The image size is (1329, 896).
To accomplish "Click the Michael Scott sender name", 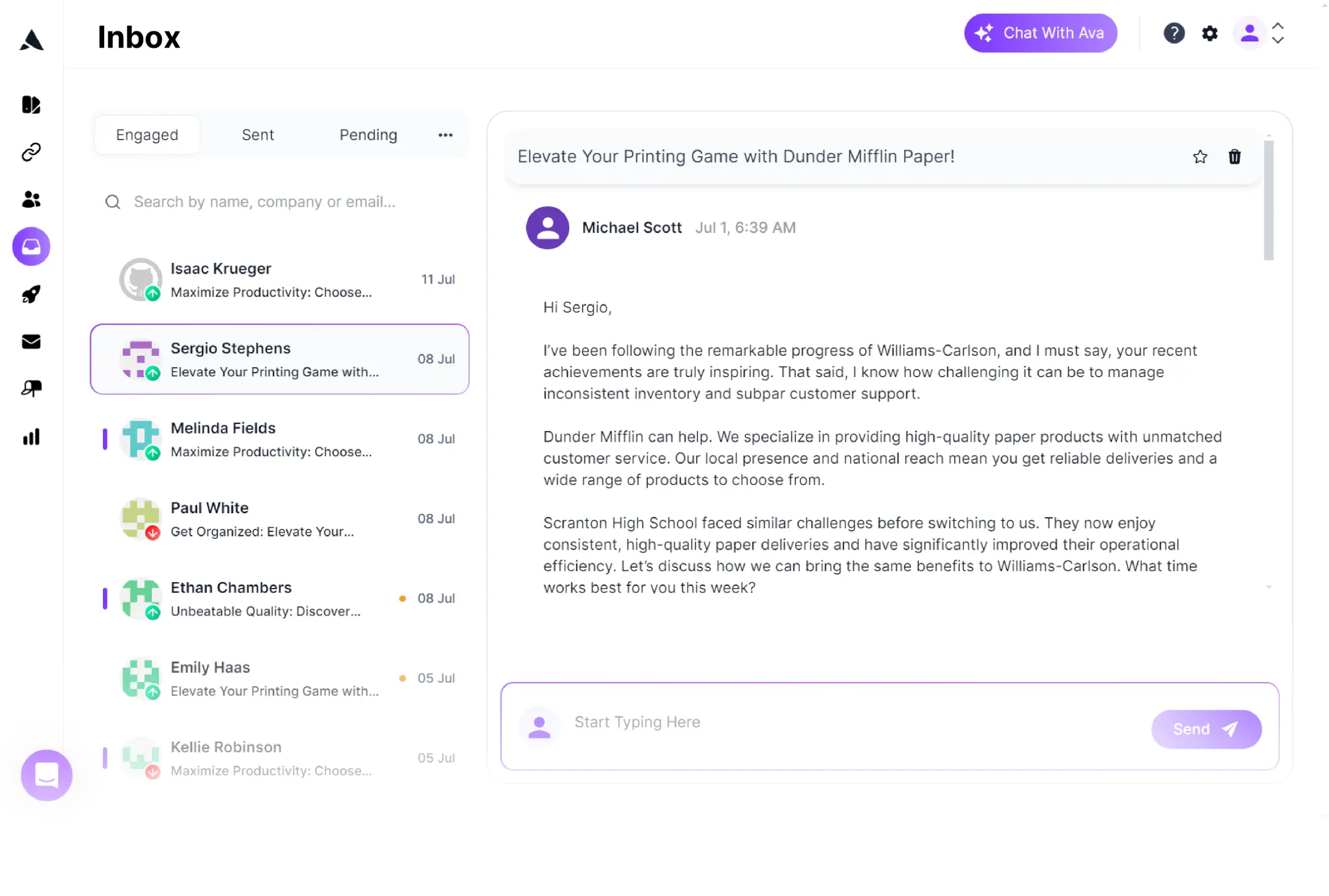I will [x=631, y=228].
